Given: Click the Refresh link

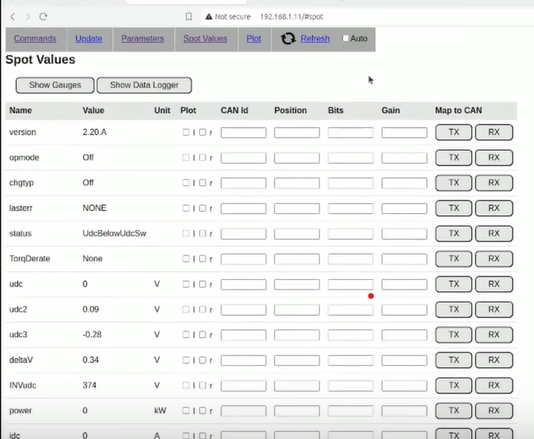Looking at the screenshot, I should point(315,38).
